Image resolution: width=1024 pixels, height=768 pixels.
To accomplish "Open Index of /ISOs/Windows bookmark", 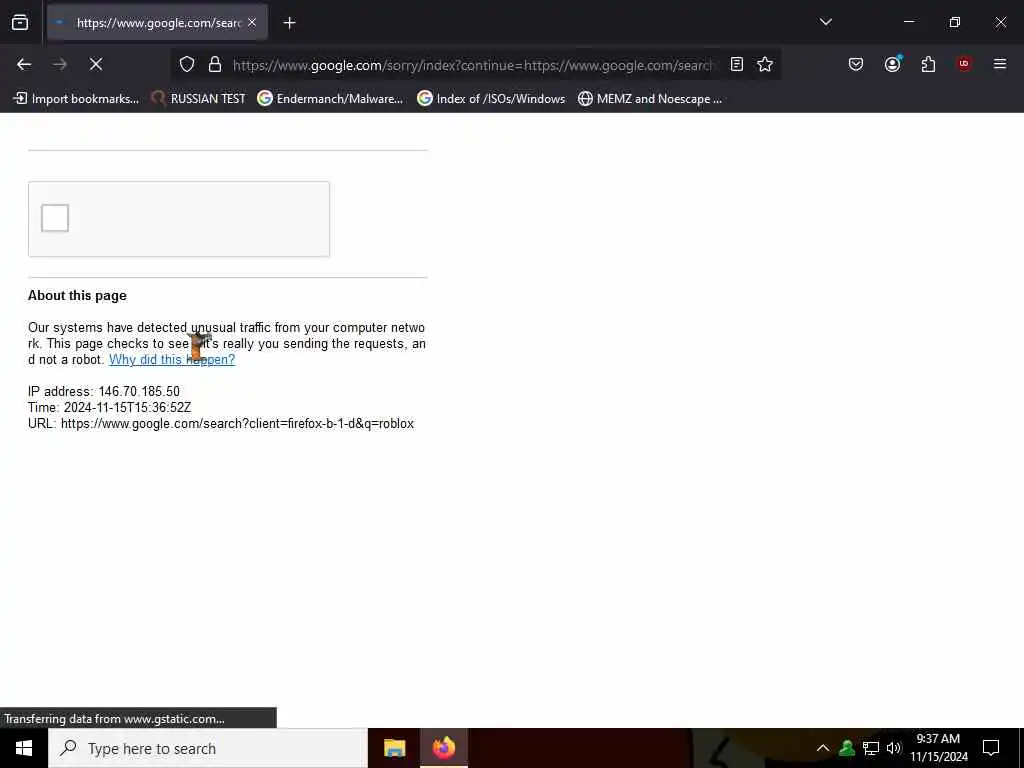I will click(491, 99).
